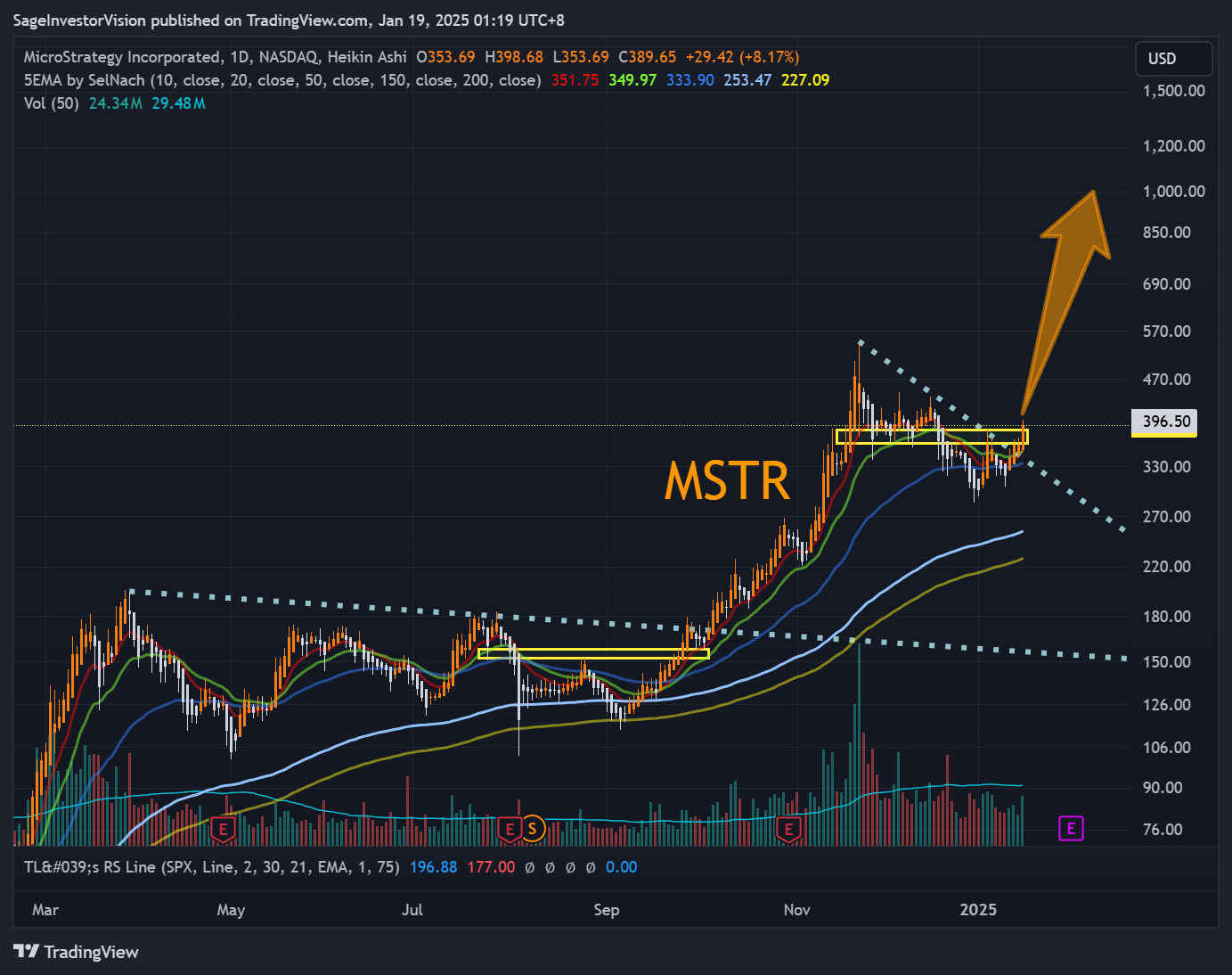Viewport: 1232px width, 975px height.
Task: Click the 76.00 price axis label
Action: click(1163, 830)
